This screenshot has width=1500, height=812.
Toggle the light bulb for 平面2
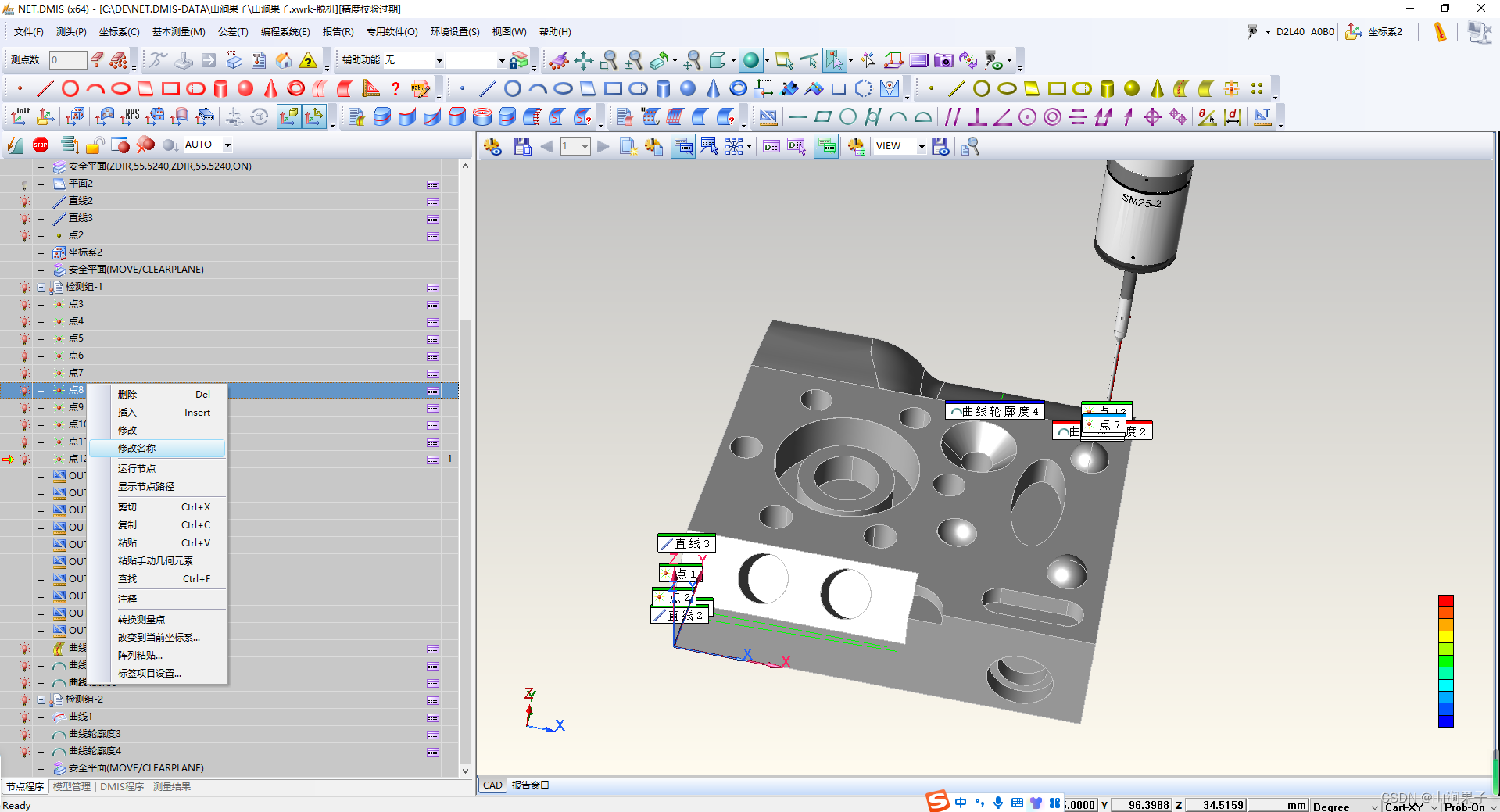24,184
